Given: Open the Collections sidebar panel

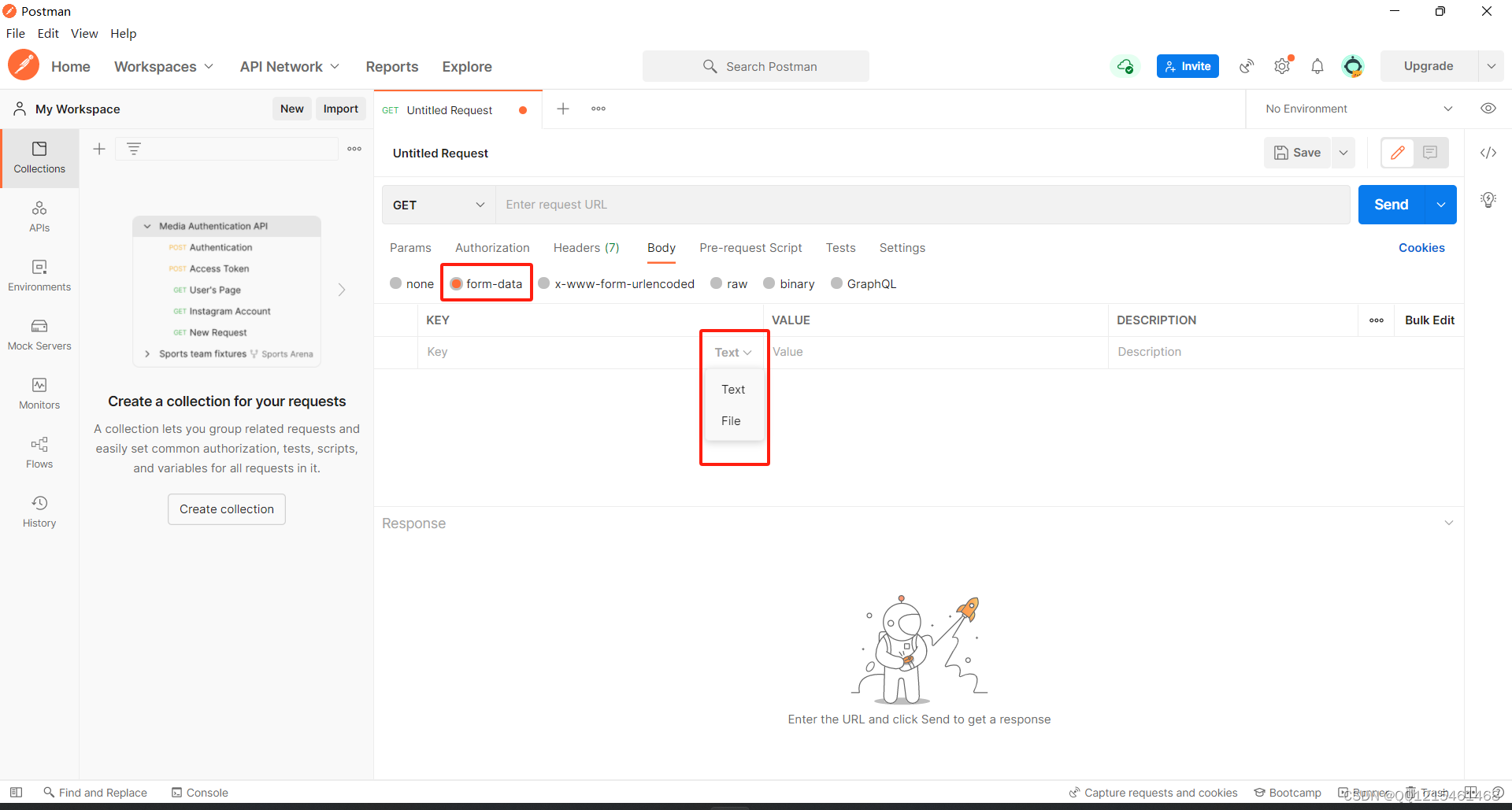Looking at the screenshot, I should pos(39,158).
